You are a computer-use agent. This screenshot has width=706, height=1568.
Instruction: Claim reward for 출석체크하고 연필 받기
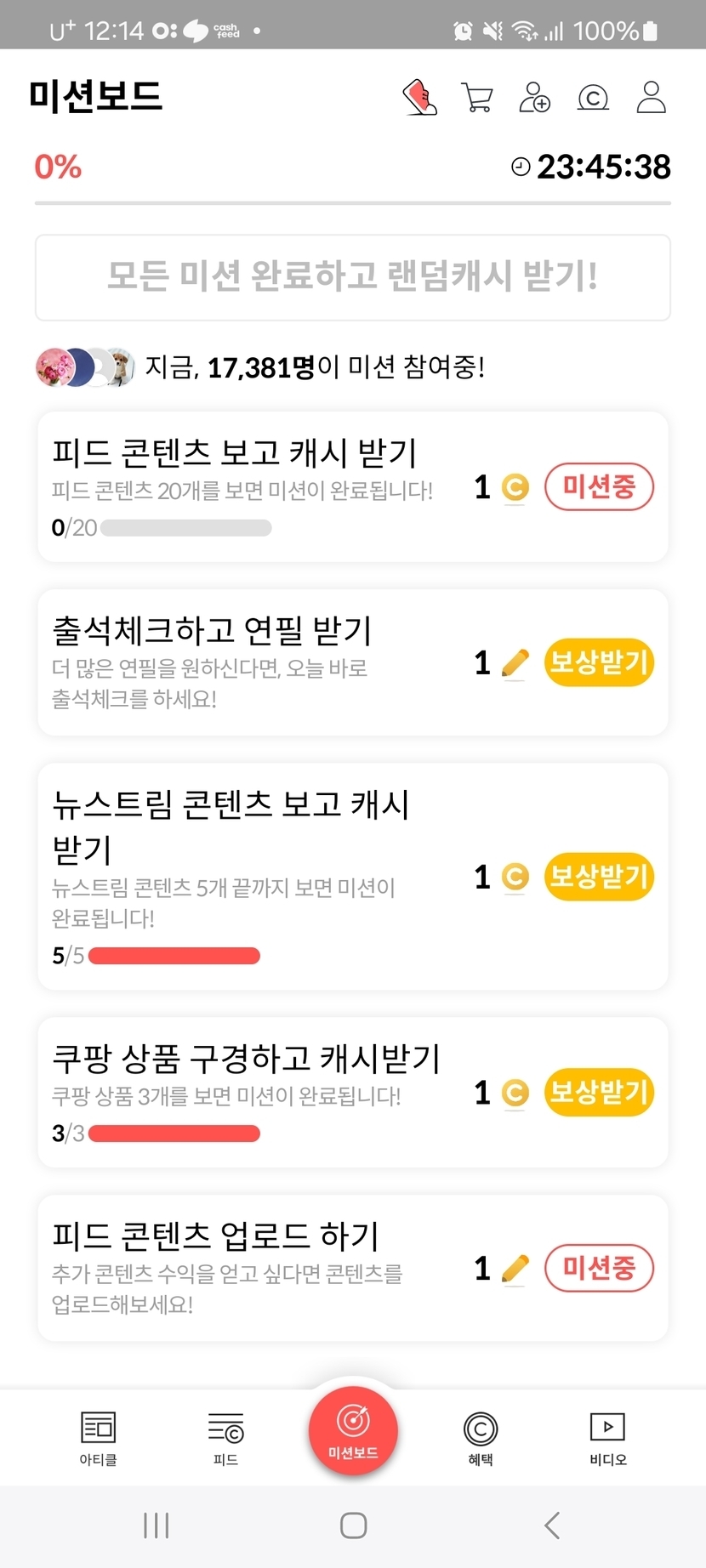pyautogui.click(x=599, y=662)
